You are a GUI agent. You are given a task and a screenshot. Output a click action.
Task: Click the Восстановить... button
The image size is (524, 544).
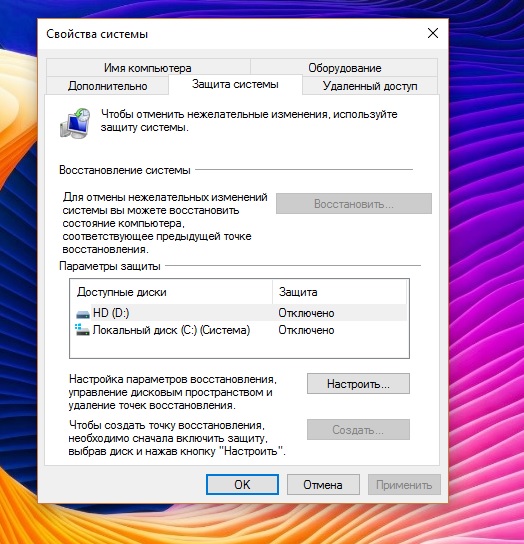pyautogui.click(x=354, y=204)
